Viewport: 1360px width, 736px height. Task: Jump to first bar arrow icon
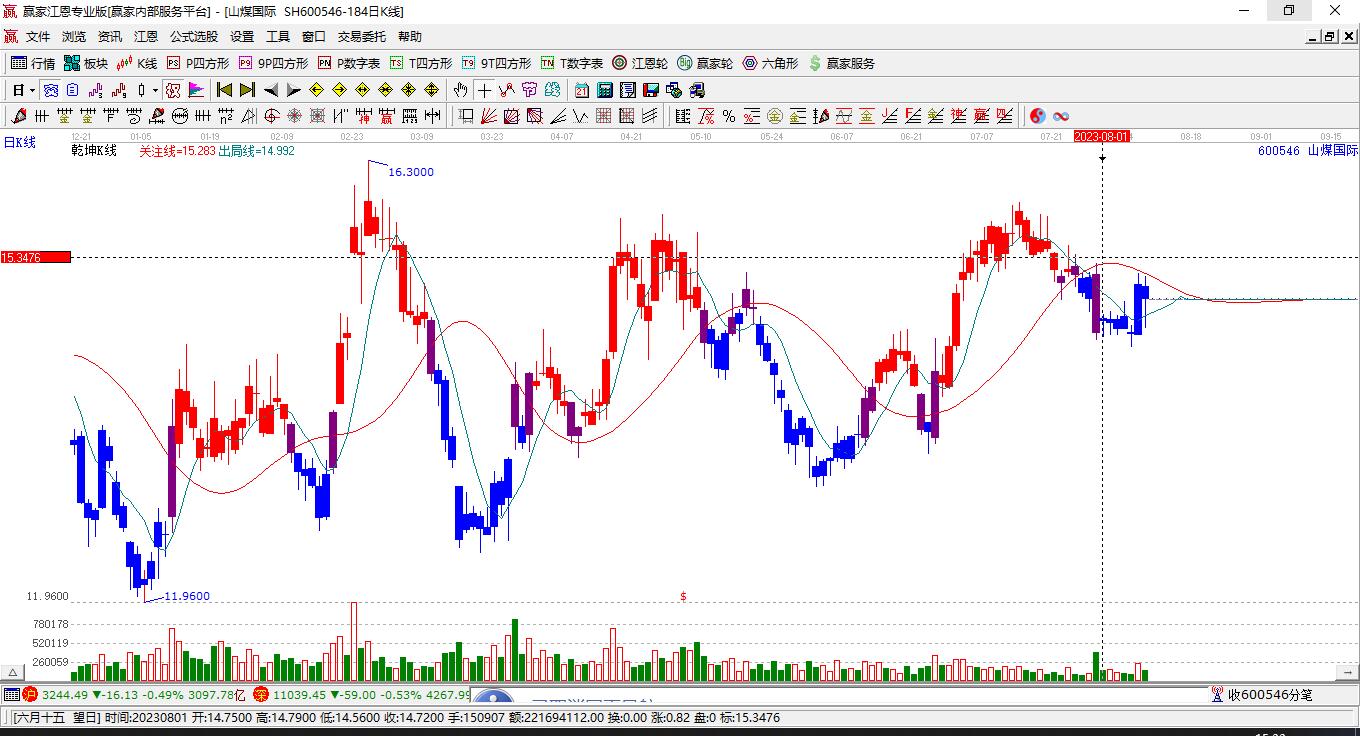[224, 90]
